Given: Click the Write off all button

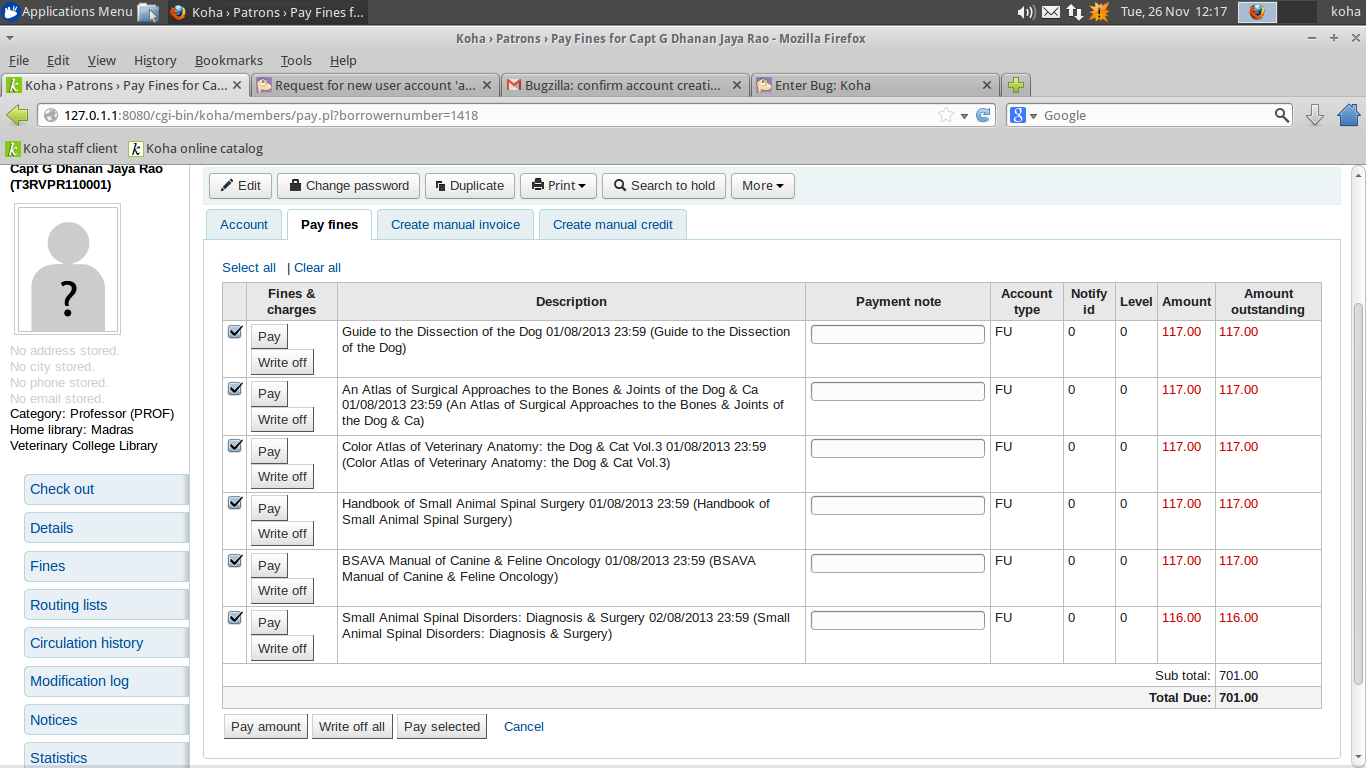Looking at the screenshot, I should click(351, 727).
